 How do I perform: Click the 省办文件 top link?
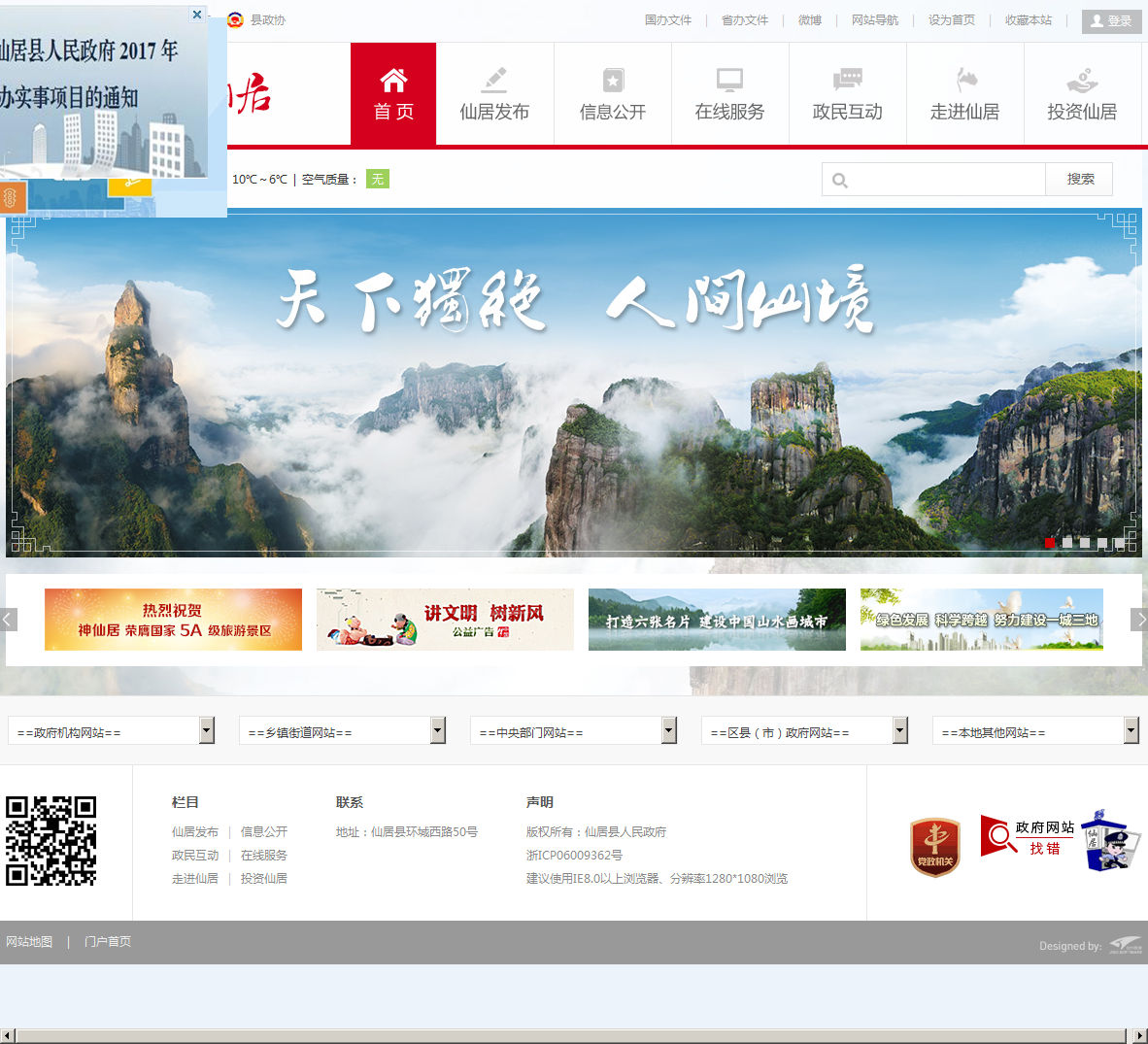[745, 20]
